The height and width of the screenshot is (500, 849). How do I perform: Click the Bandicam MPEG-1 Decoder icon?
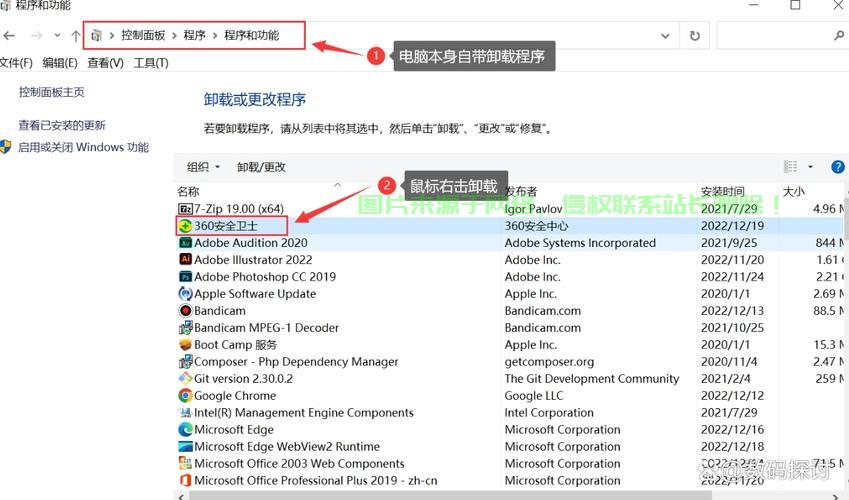tap(185, 328)
